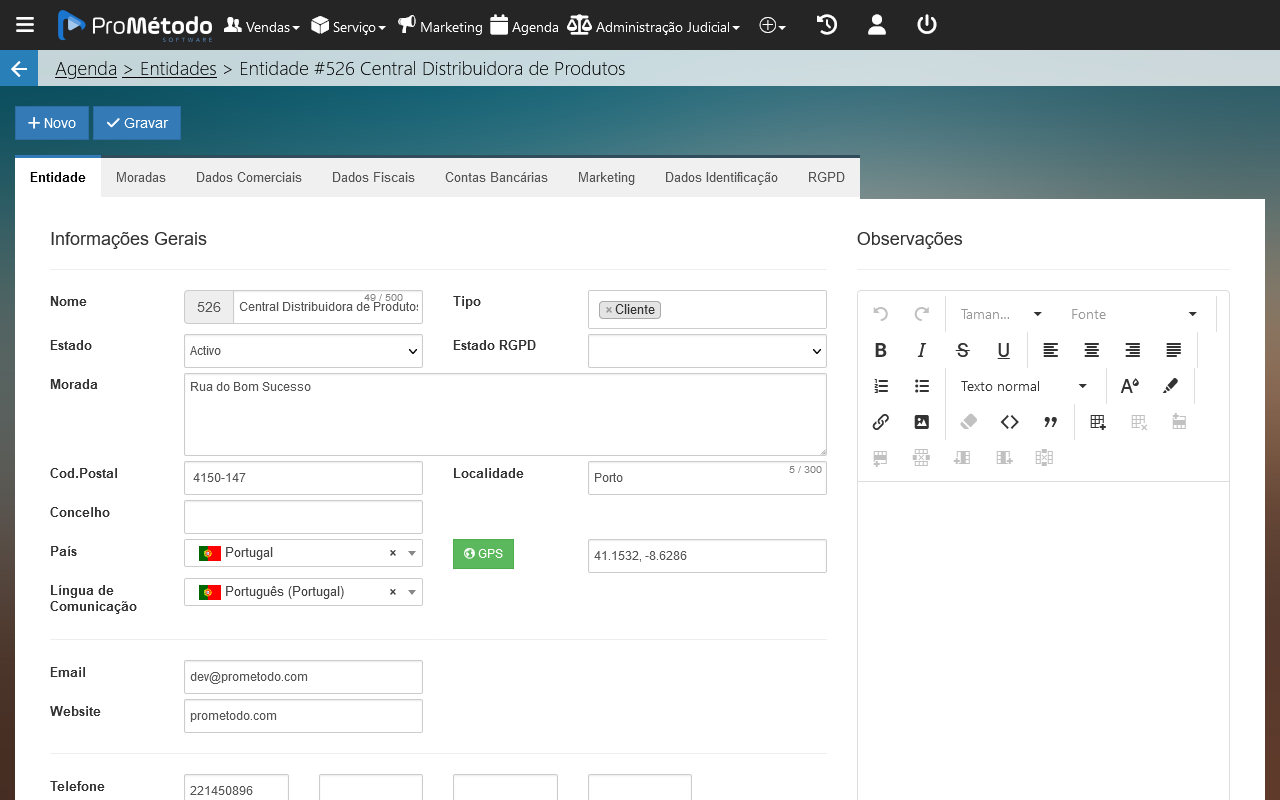Open the Texto normal style dropdown
The height and width of the screenshot is (800, 1280).
[1023, 386]
